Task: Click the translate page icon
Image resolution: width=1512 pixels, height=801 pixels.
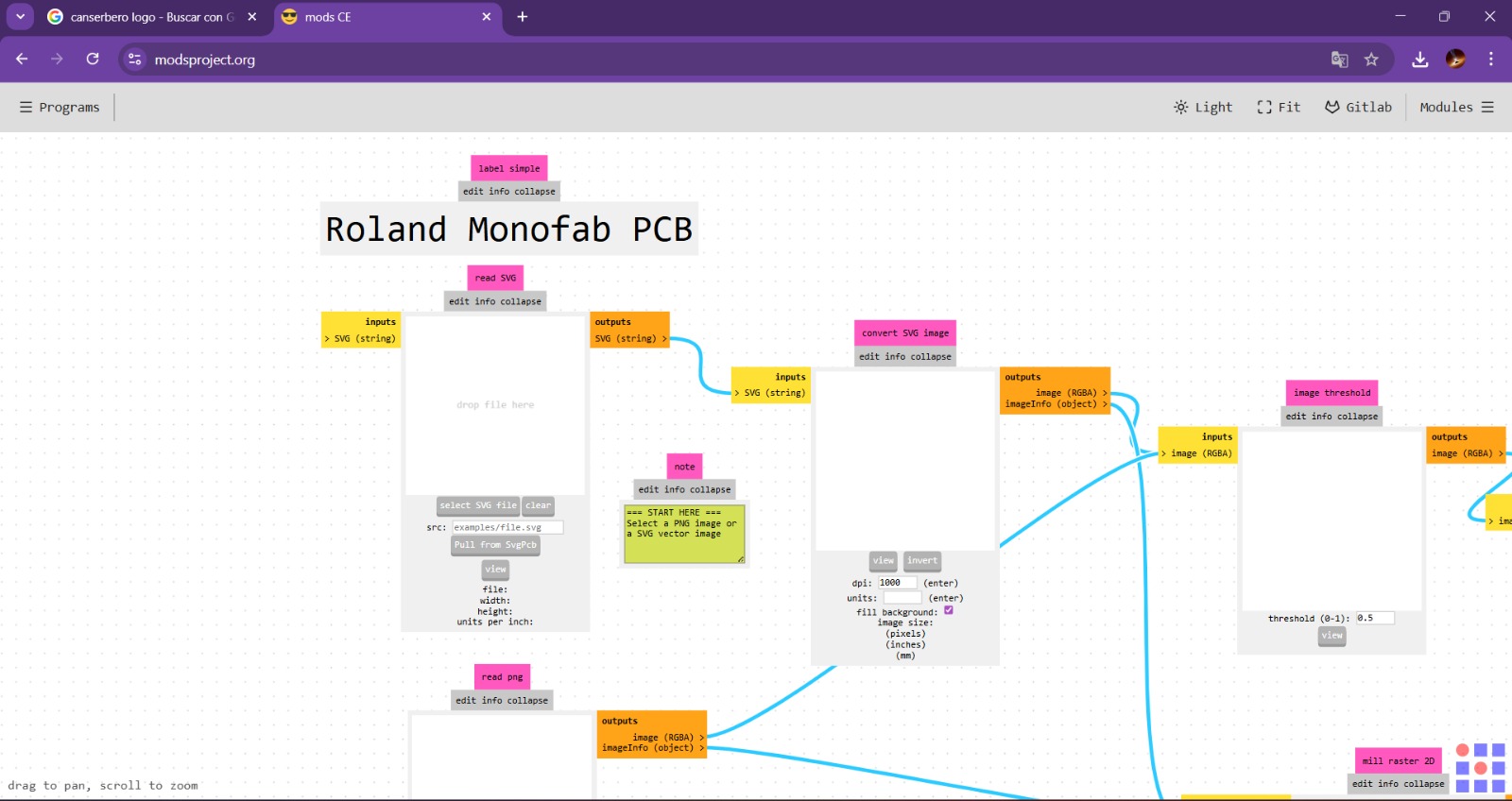Action: 1339,60
